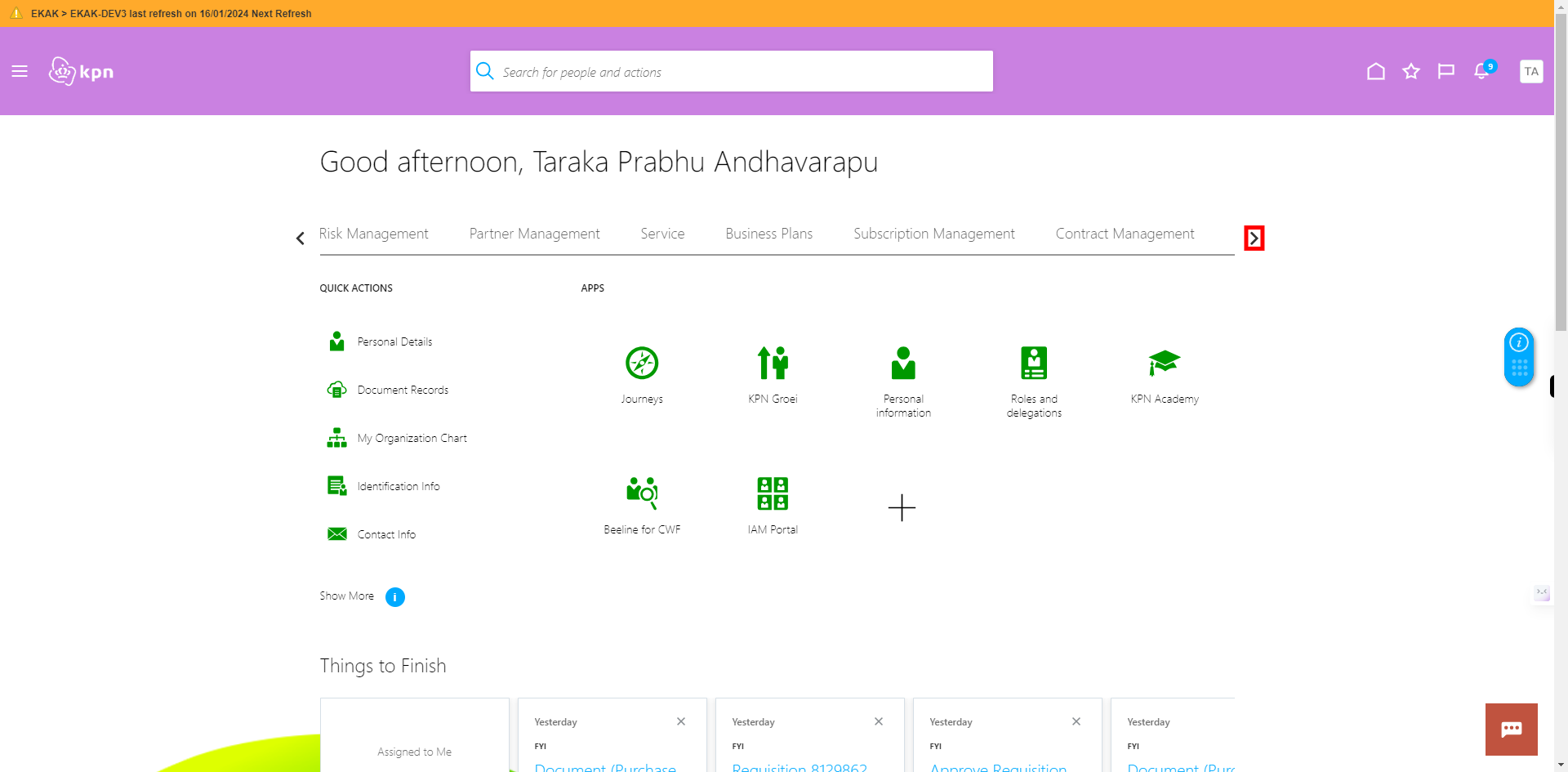Dismiss the Document (Purchase notification card
The width and height of the screenshot is (1568, 772).
681,721
